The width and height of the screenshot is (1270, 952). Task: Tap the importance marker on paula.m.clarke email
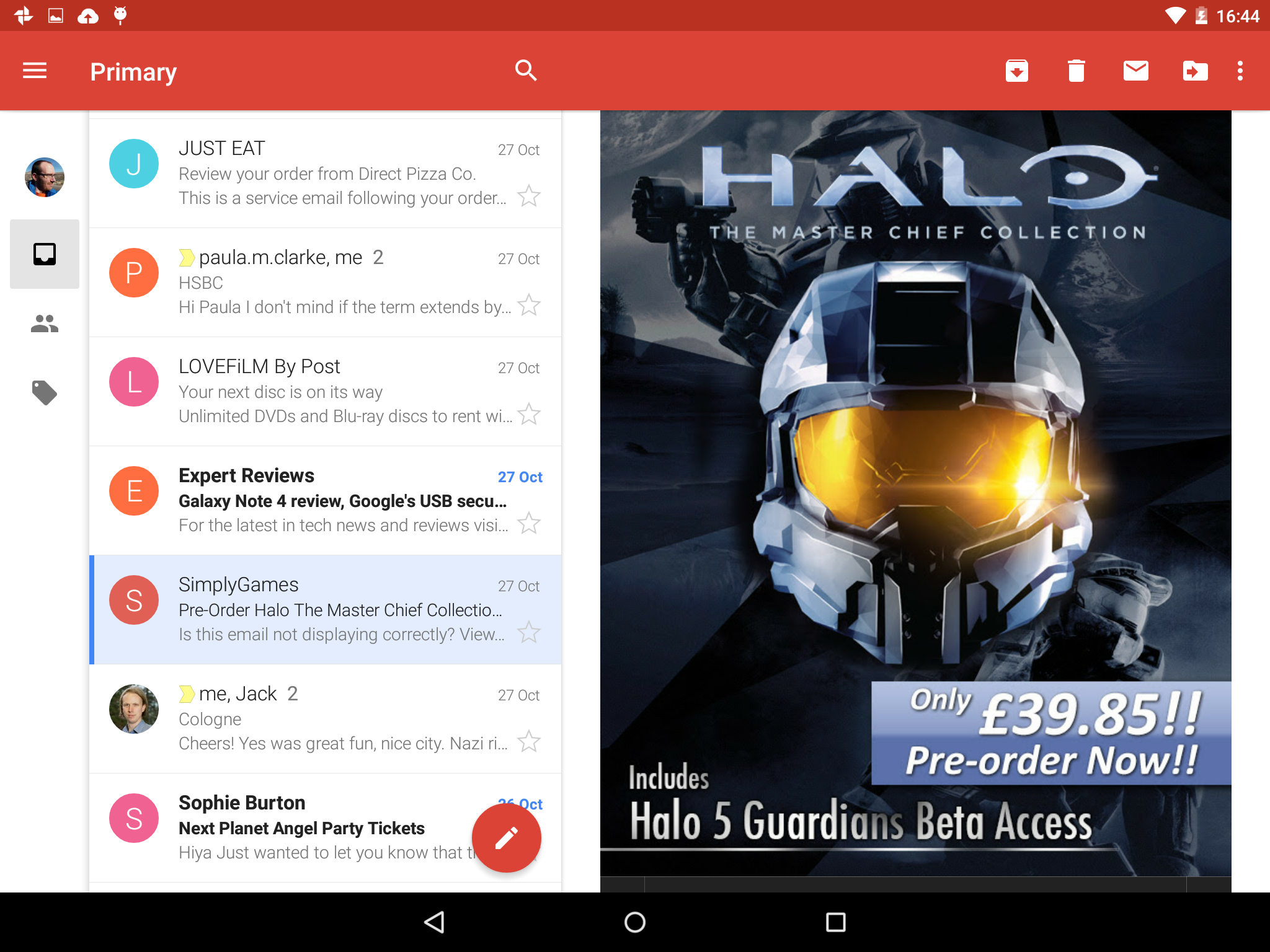187,257
